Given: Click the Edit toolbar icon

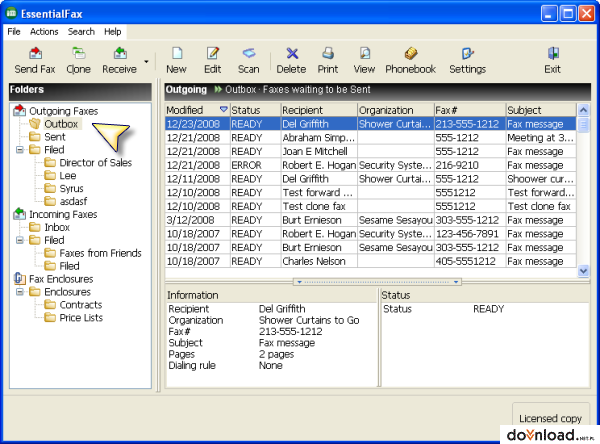Looking at the screenshot, I should tap(213, 60).
